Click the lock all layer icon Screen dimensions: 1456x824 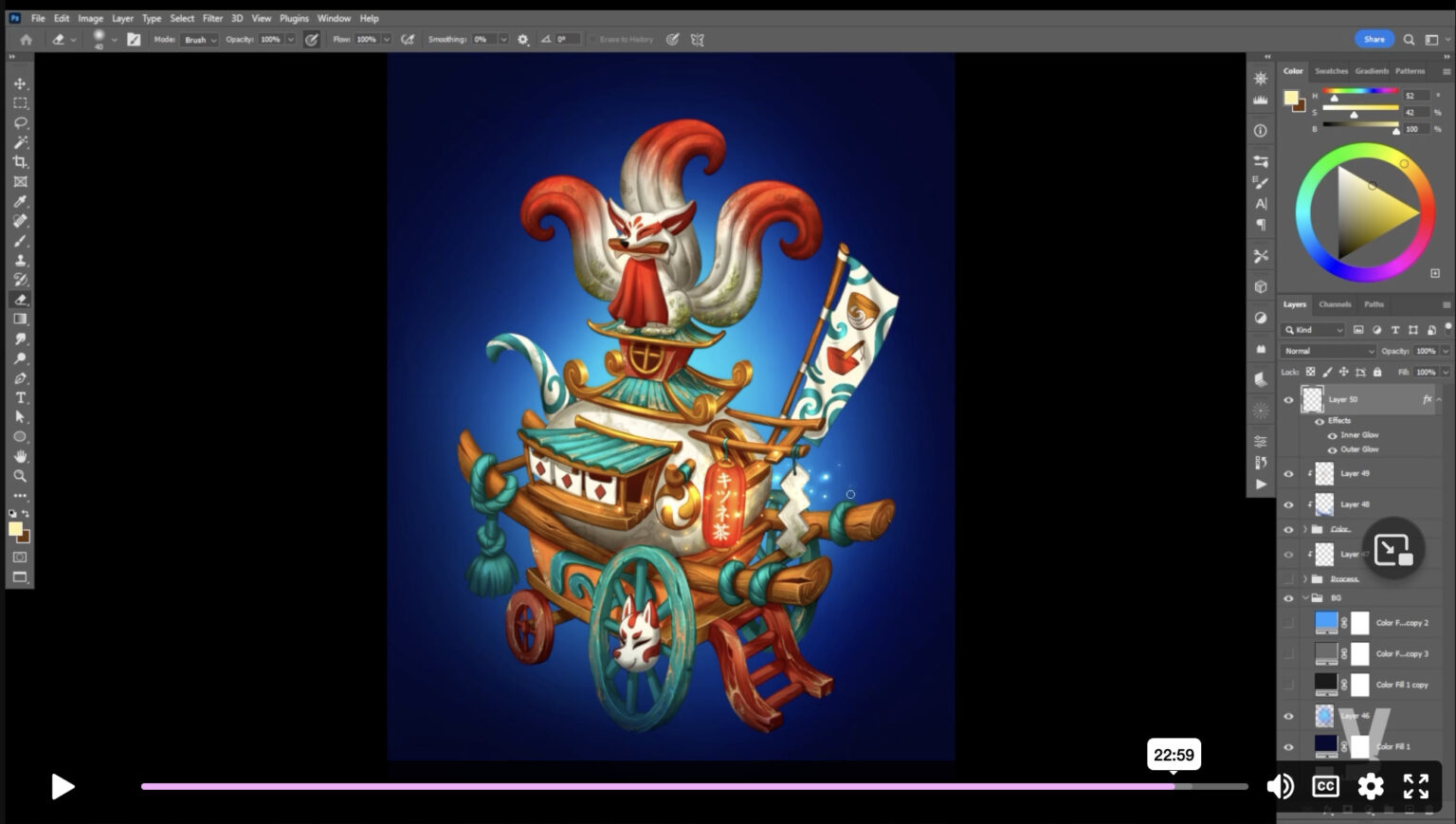pos(1377,373)
